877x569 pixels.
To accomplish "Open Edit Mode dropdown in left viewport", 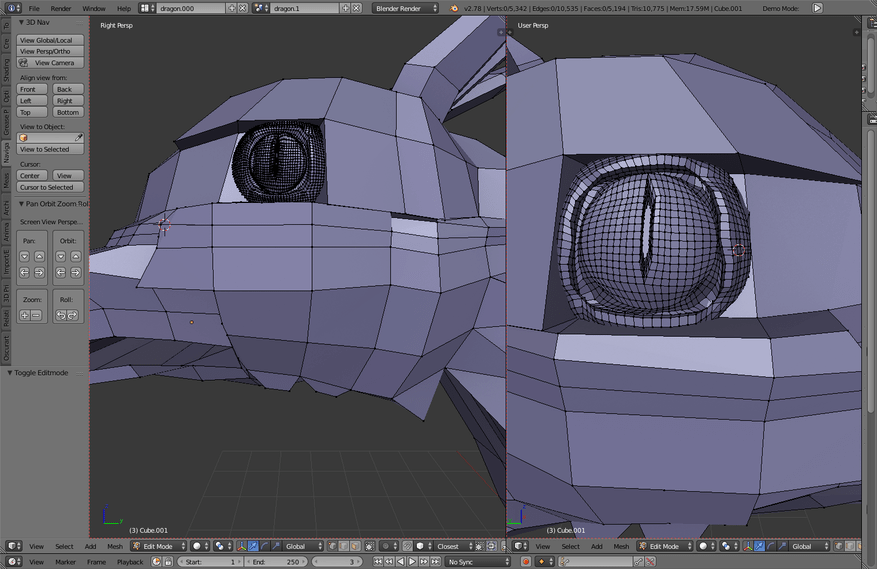I will coord(160,546).
